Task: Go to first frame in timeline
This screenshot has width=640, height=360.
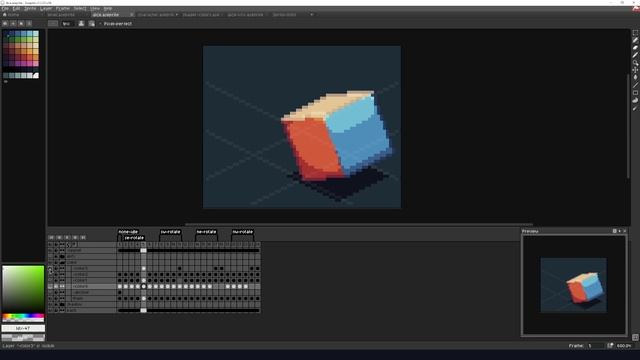Action: coord(51,237)
